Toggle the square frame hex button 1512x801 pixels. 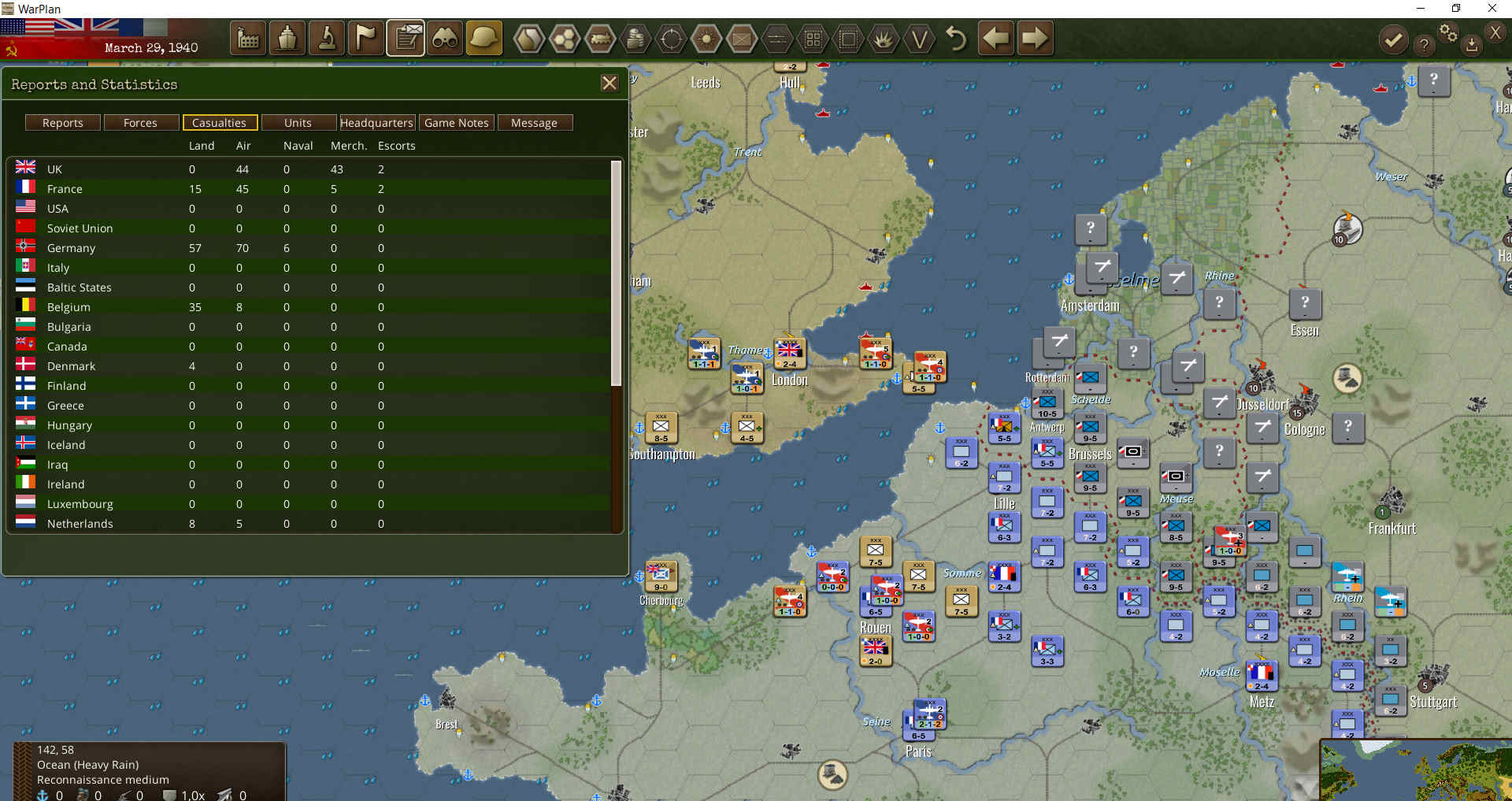pos(848,39)
